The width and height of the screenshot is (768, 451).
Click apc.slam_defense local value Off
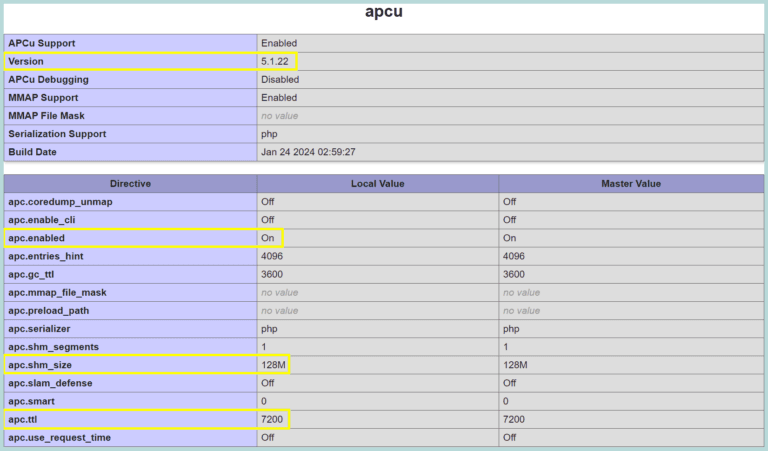(267, 383)
